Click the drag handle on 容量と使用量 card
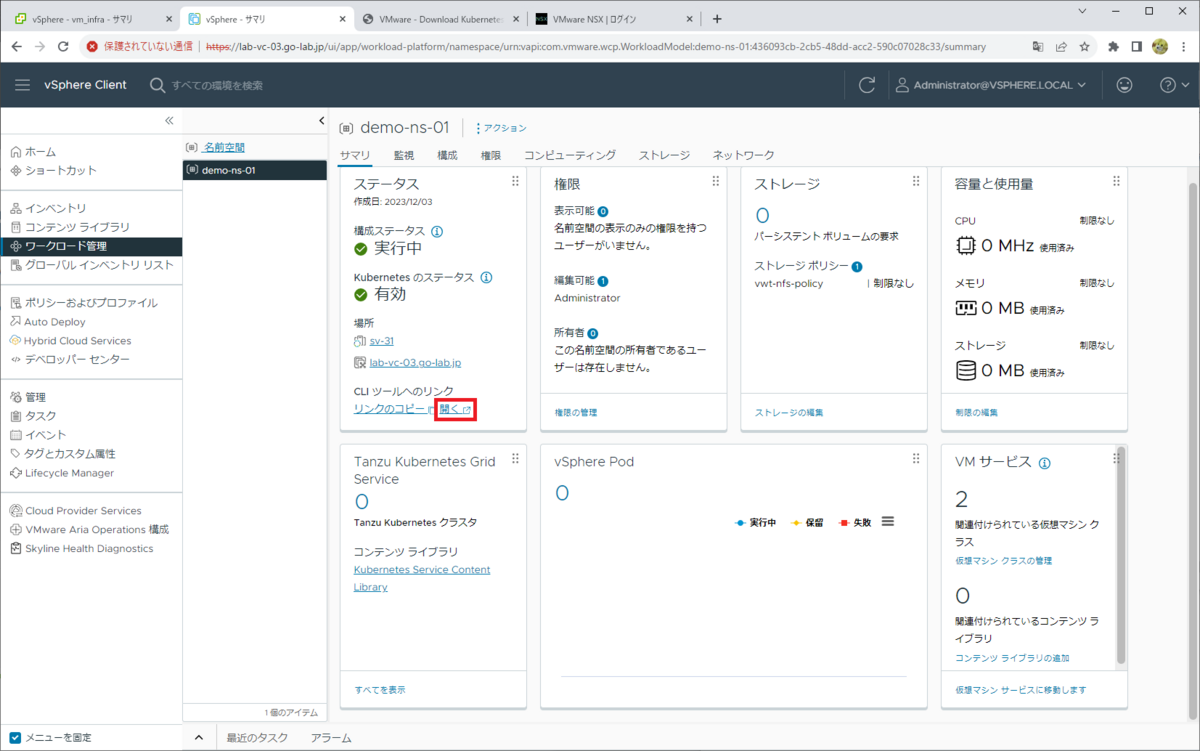Screen dimensions: 1200x751 [x=1115, y=181]
